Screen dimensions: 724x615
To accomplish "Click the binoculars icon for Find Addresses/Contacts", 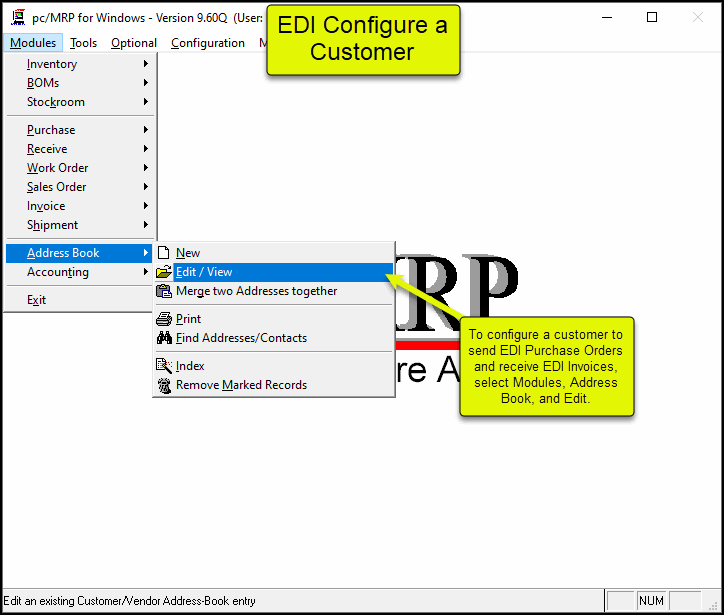I will 164,338.
